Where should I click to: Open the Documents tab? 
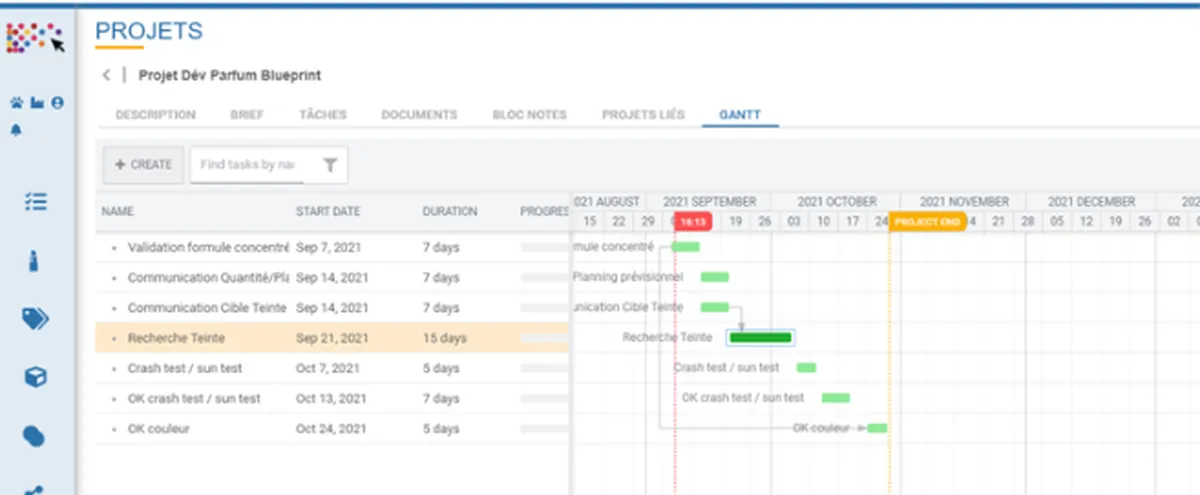(x=419, y=115)
